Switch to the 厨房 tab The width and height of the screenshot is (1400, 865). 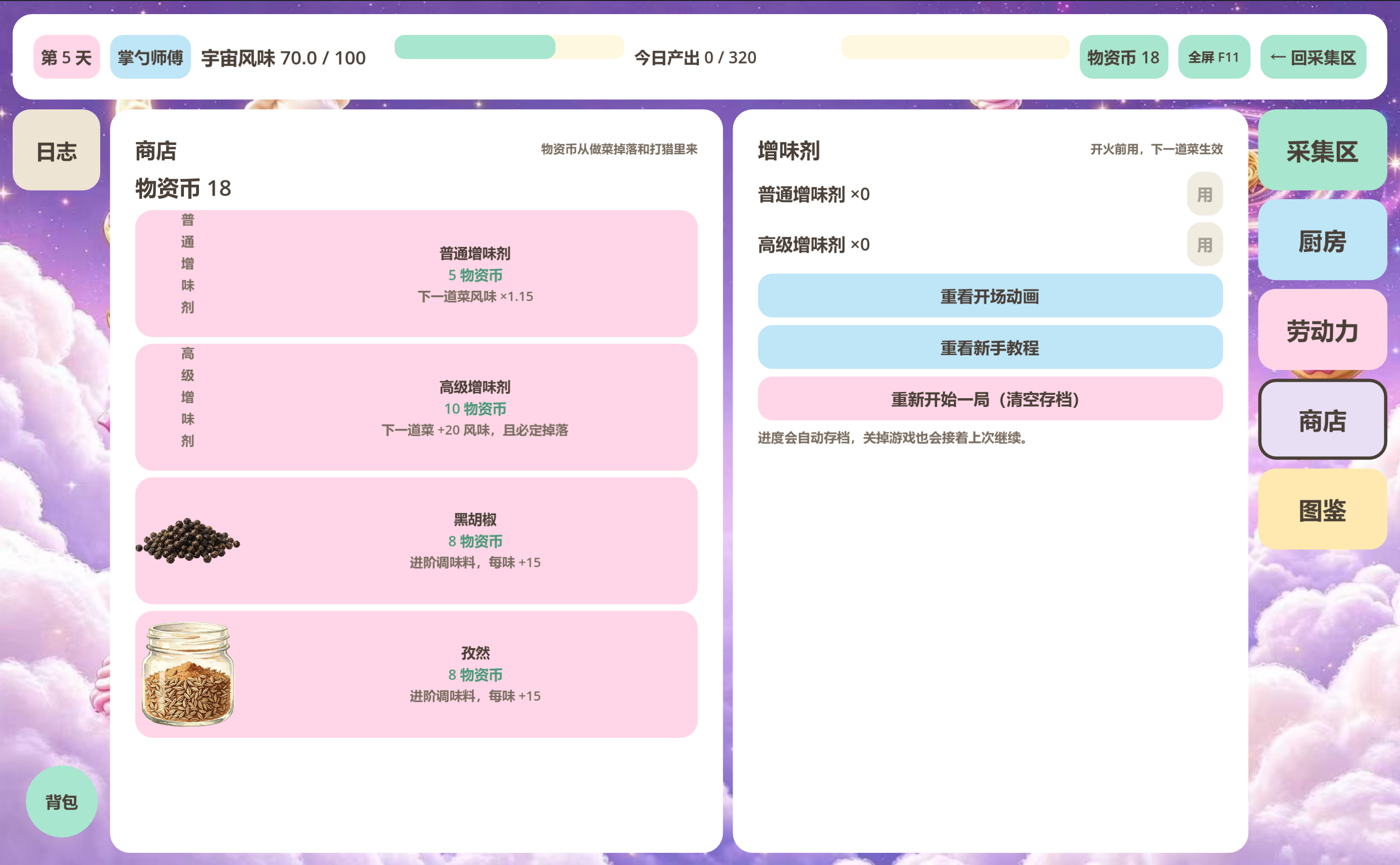(x=1322, y=240)
